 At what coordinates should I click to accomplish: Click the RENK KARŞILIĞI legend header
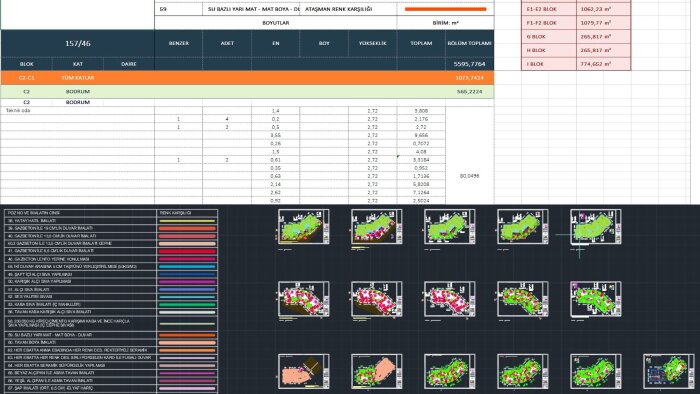point(187,213)
